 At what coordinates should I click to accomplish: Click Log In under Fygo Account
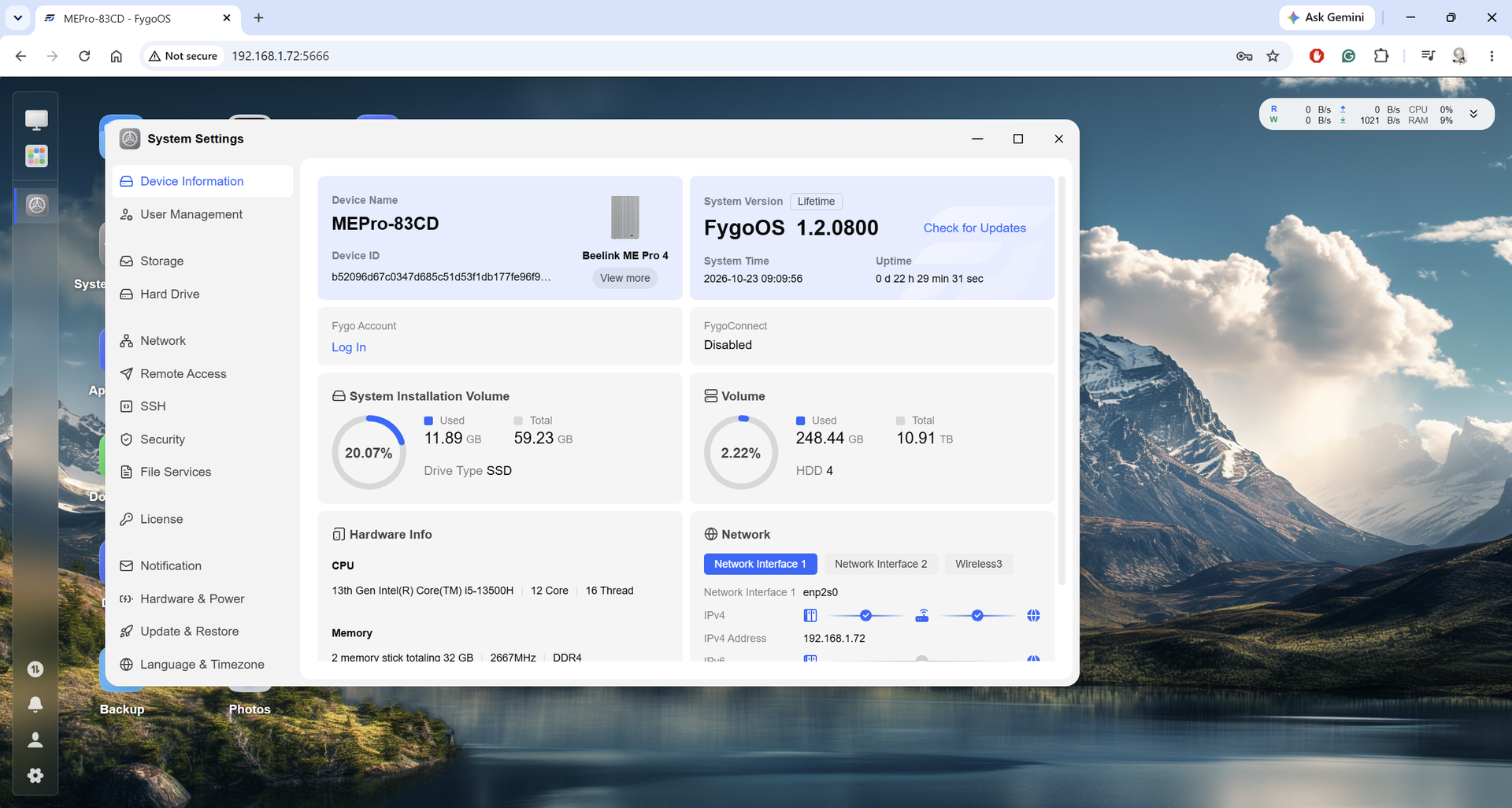tap(349, 347)
